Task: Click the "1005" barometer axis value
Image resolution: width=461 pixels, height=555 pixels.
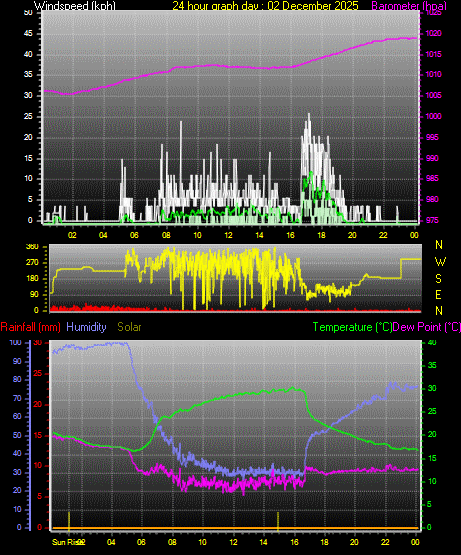Action: click(434, 96)
